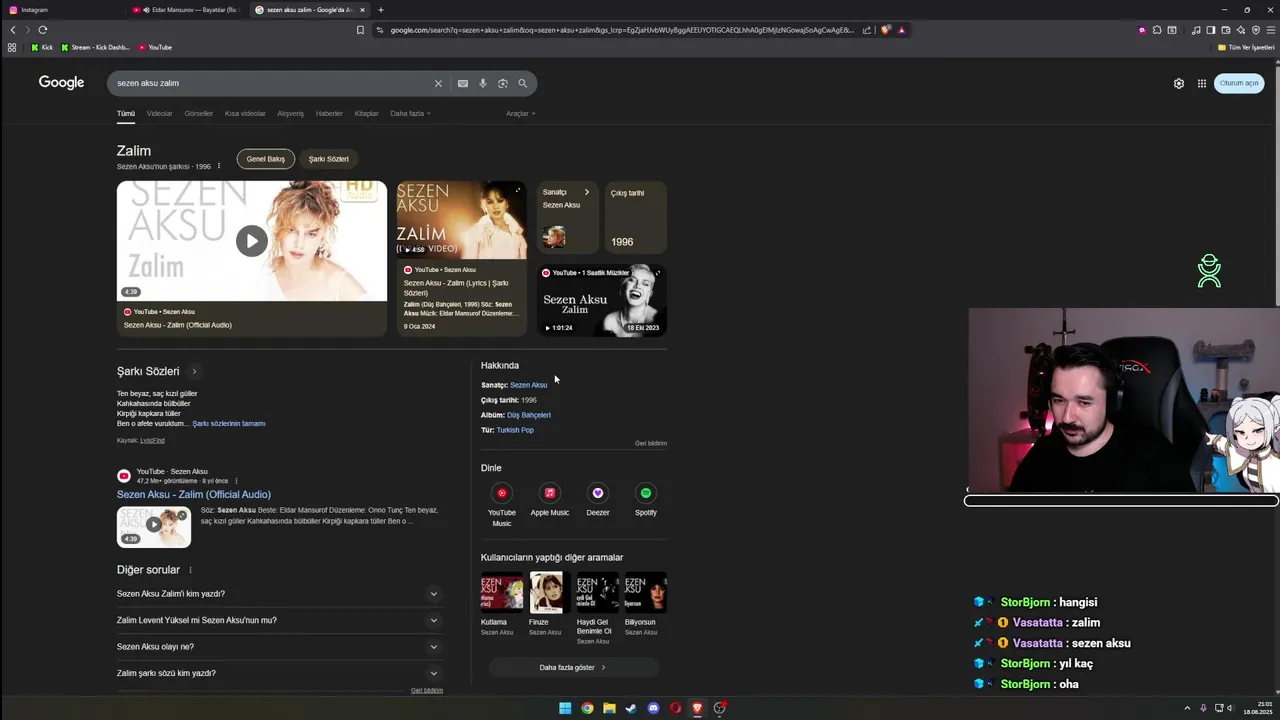The height and width of the screenshot is (720, 1280).
Task: Click the magnifier search submit icon
Action: pyautogui.click(x=522, y=83)
